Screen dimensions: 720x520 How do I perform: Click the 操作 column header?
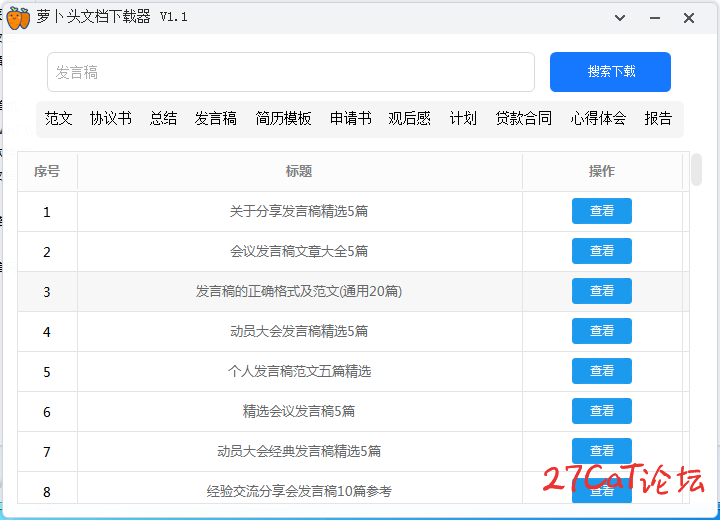point(602,171)
